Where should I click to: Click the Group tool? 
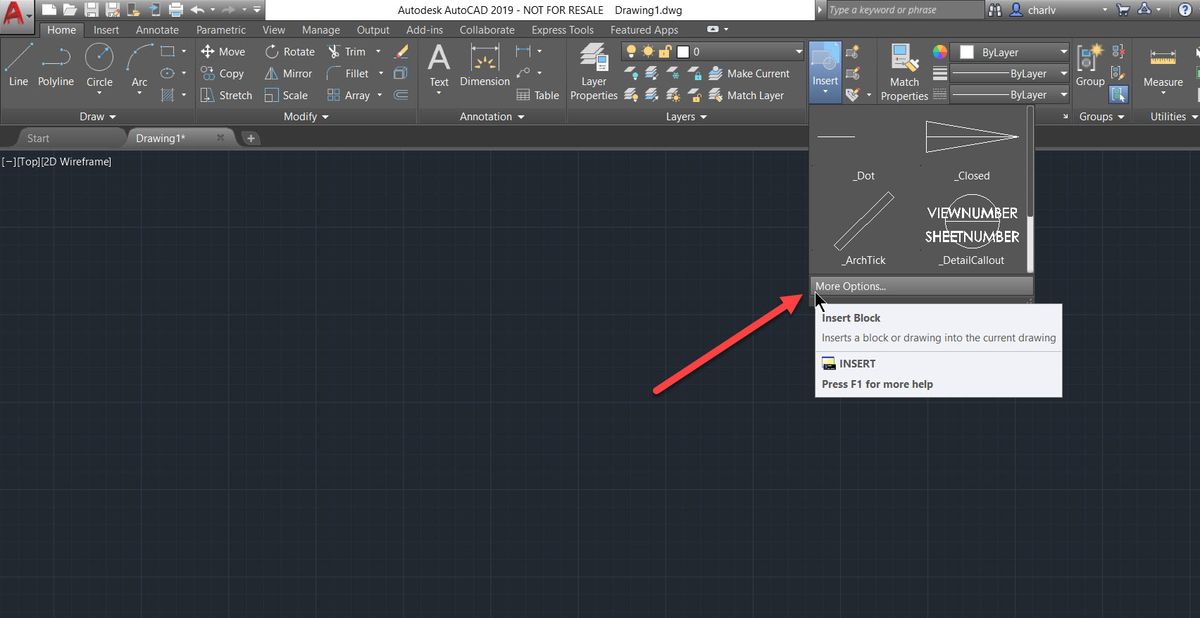tap(1090, 66)
